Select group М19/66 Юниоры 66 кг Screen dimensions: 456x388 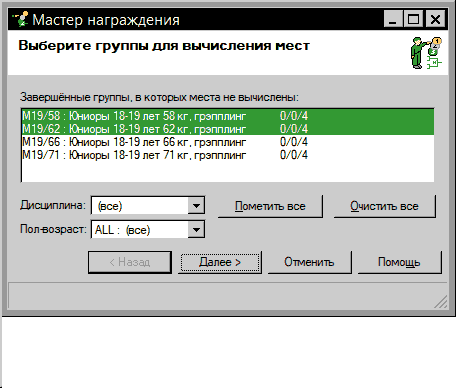tap(228, 142)
